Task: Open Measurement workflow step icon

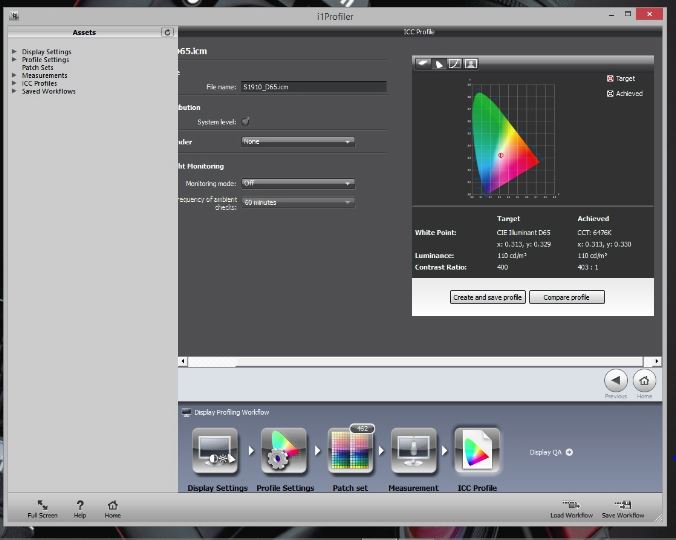Action: 413,451
